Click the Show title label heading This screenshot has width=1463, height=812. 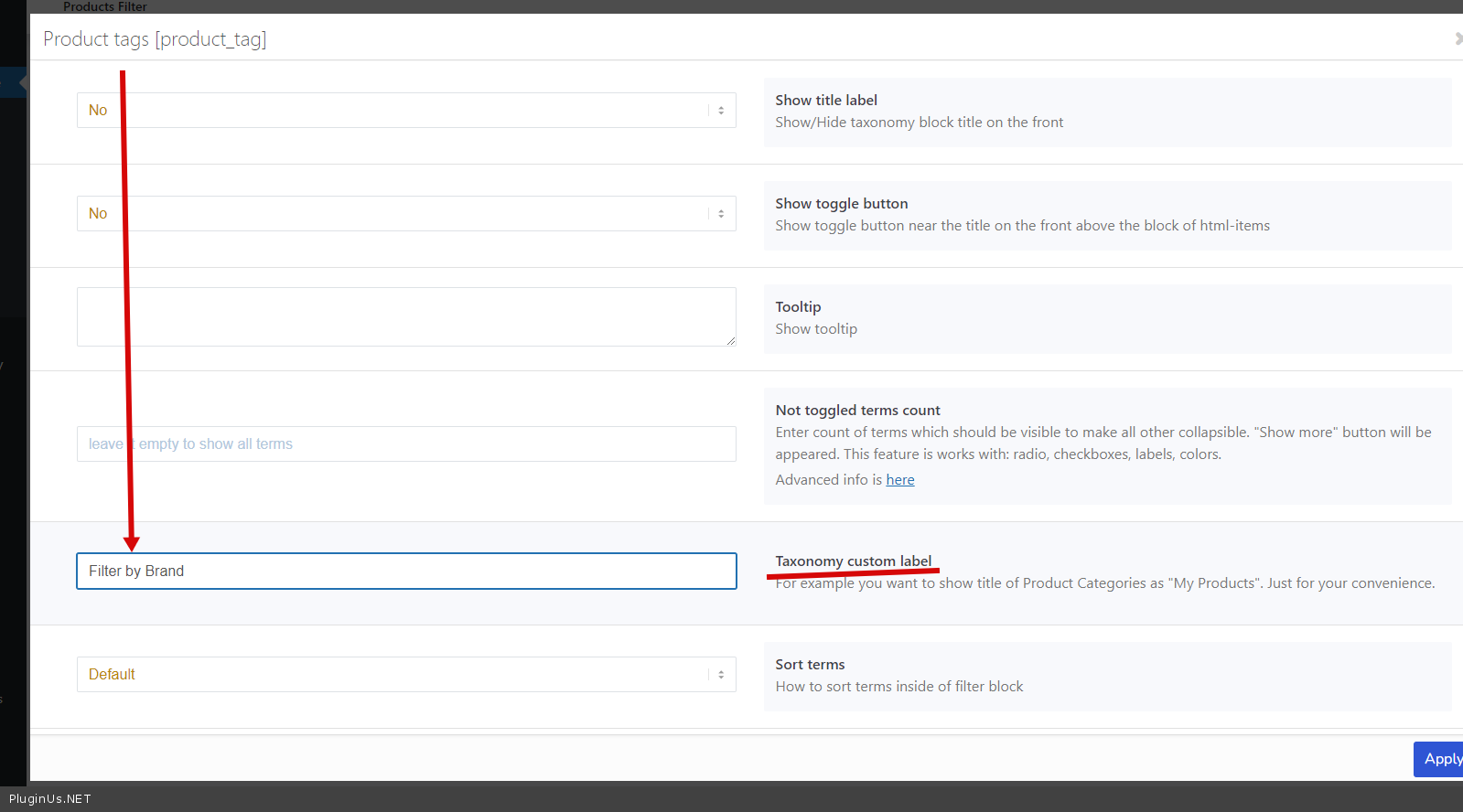(x=825, y=101)
